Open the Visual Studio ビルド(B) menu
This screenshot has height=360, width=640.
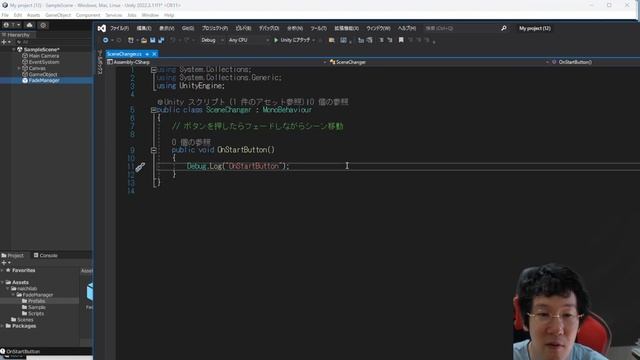click(x=243, y=28)
